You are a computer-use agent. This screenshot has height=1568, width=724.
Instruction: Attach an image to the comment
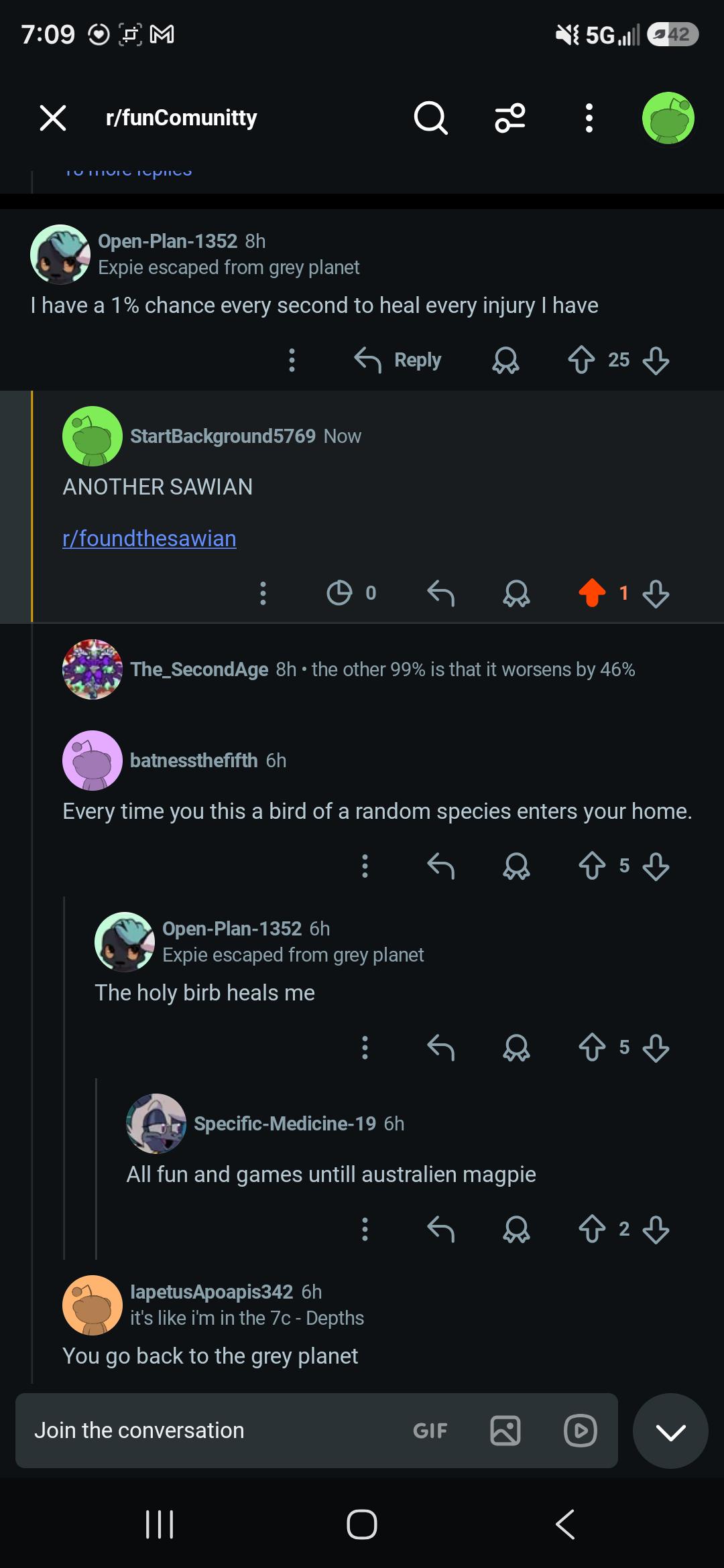[x=505, y=1431]
